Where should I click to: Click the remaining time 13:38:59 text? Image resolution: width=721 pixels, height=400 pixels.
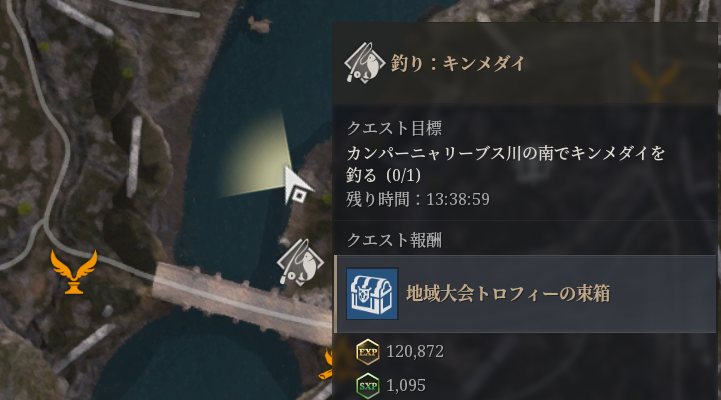[x=458, y=199]
